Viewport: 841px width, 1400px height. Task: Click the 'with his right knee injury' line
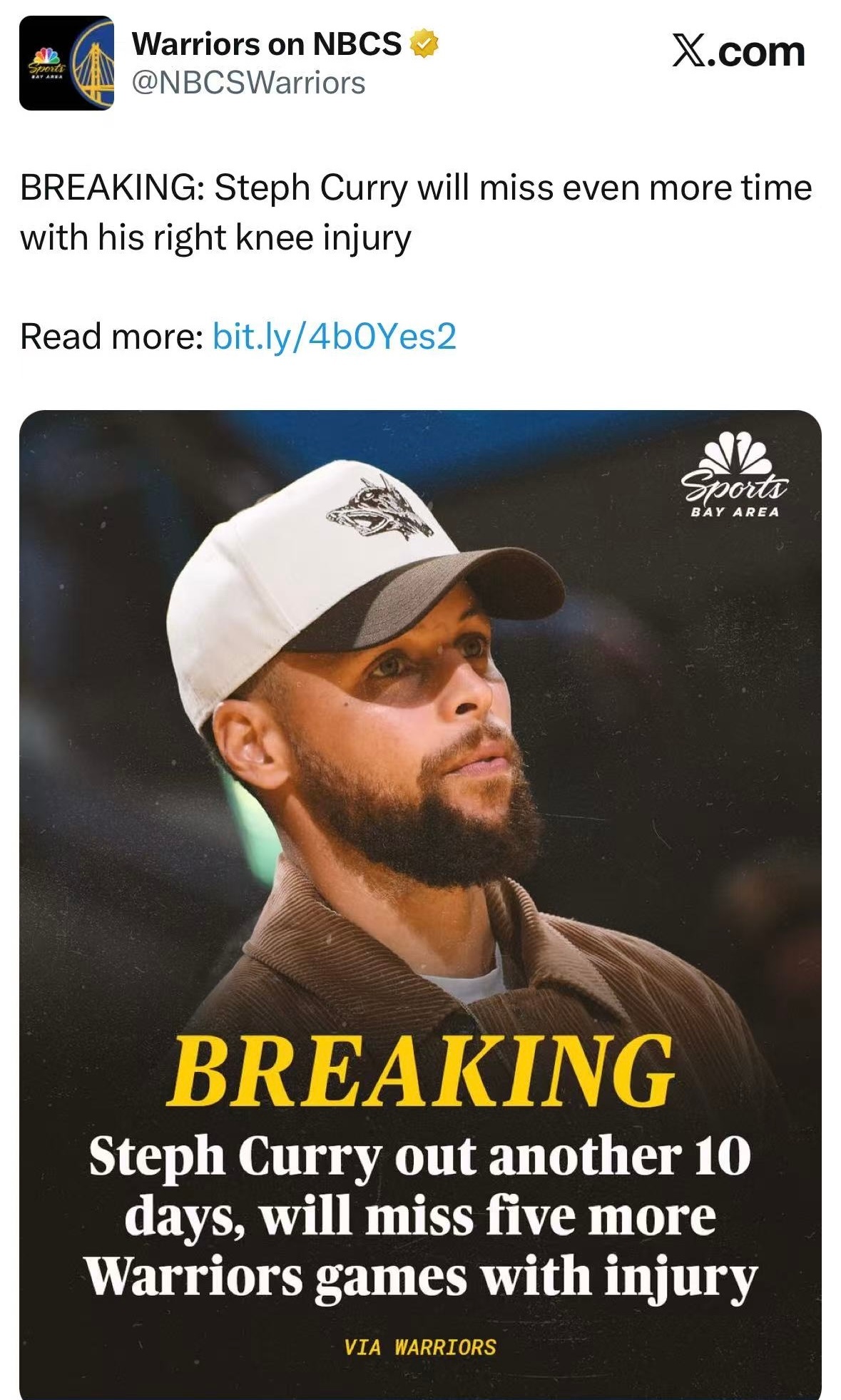[x=215, y=237]
